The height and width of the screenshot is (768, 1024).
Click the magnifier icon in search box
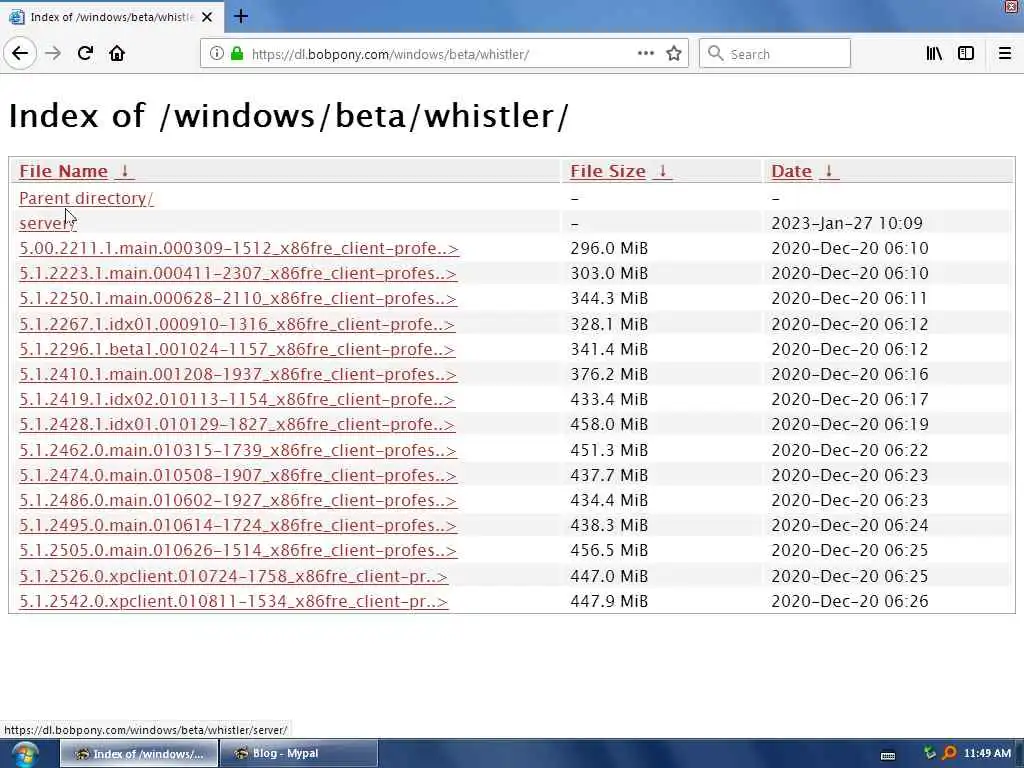coord(716,54)
